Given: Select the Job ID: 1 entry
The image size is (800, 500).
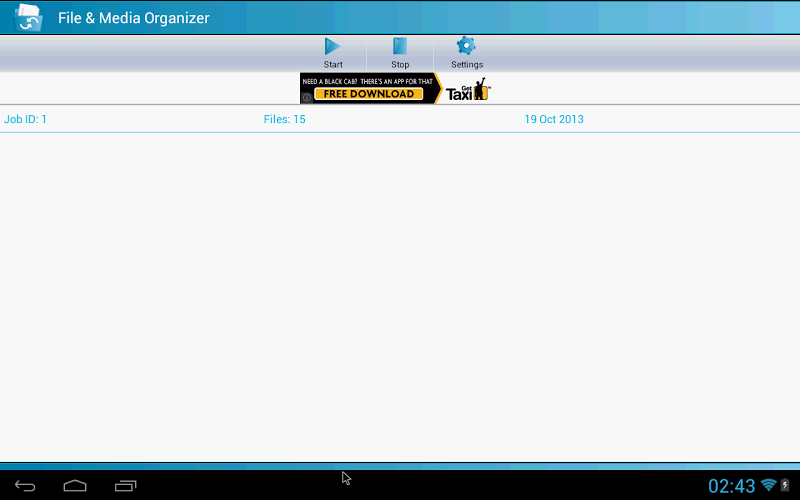Looking at the screenshot, I should pos(26,119).
